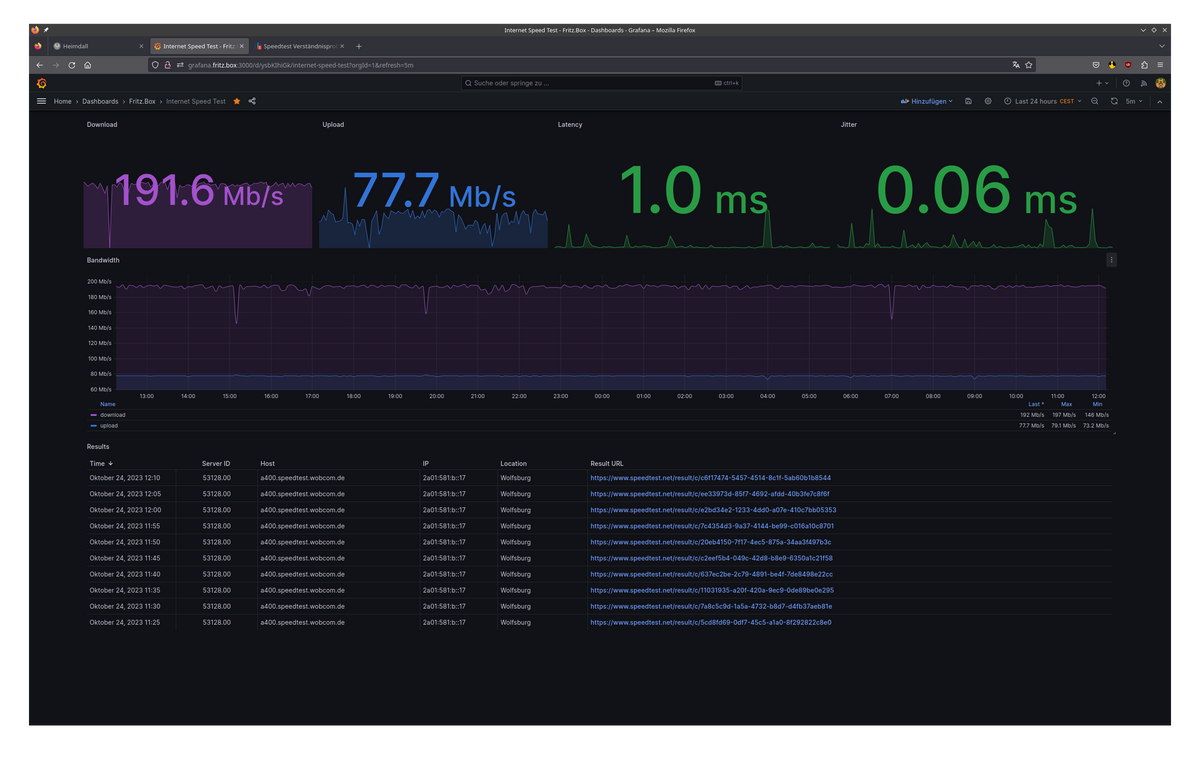Open the 5m refresh interval dropdown

(1133, 101)
